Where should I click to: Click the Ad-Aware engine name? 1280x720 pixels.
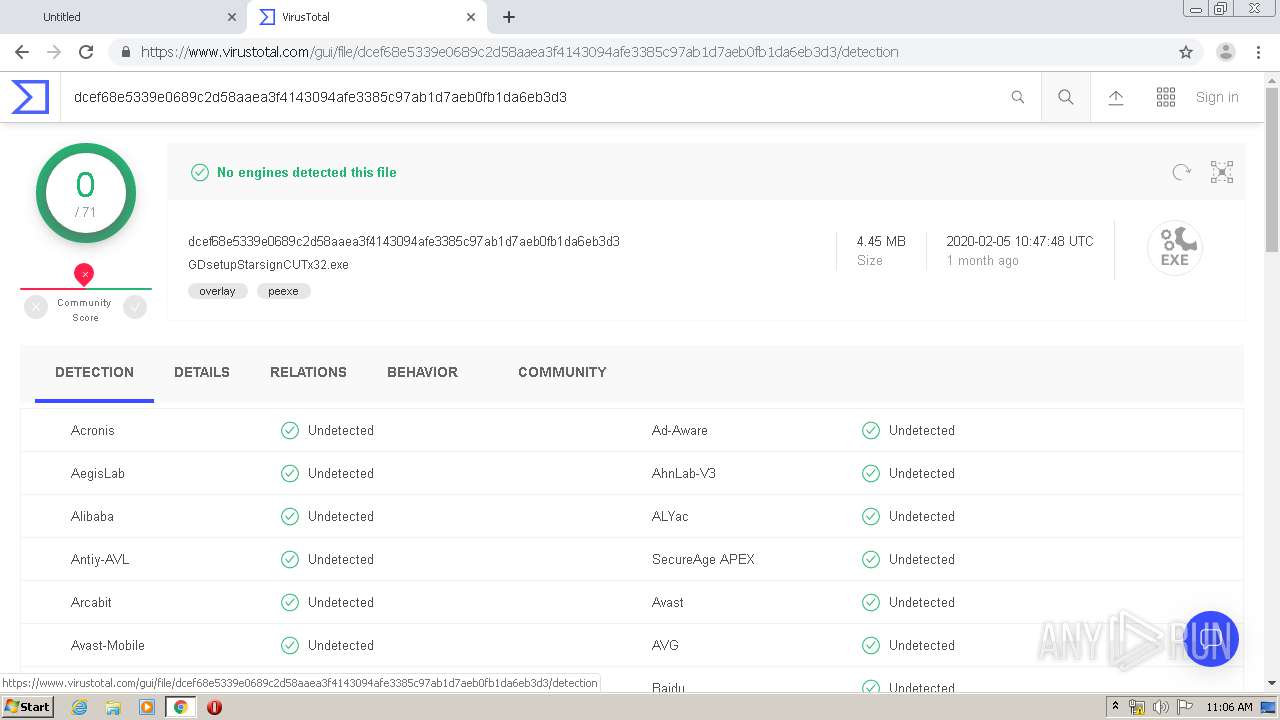(x=680, y=430)
